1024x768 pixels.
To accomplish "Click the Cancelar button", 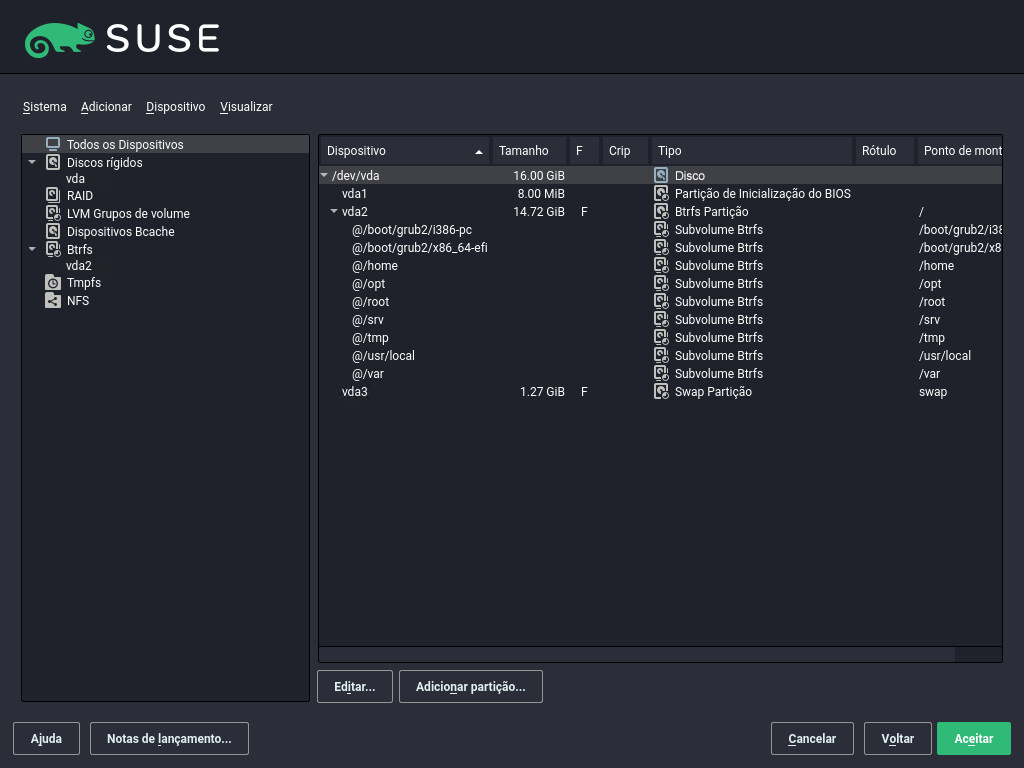I will click(812, 739).
